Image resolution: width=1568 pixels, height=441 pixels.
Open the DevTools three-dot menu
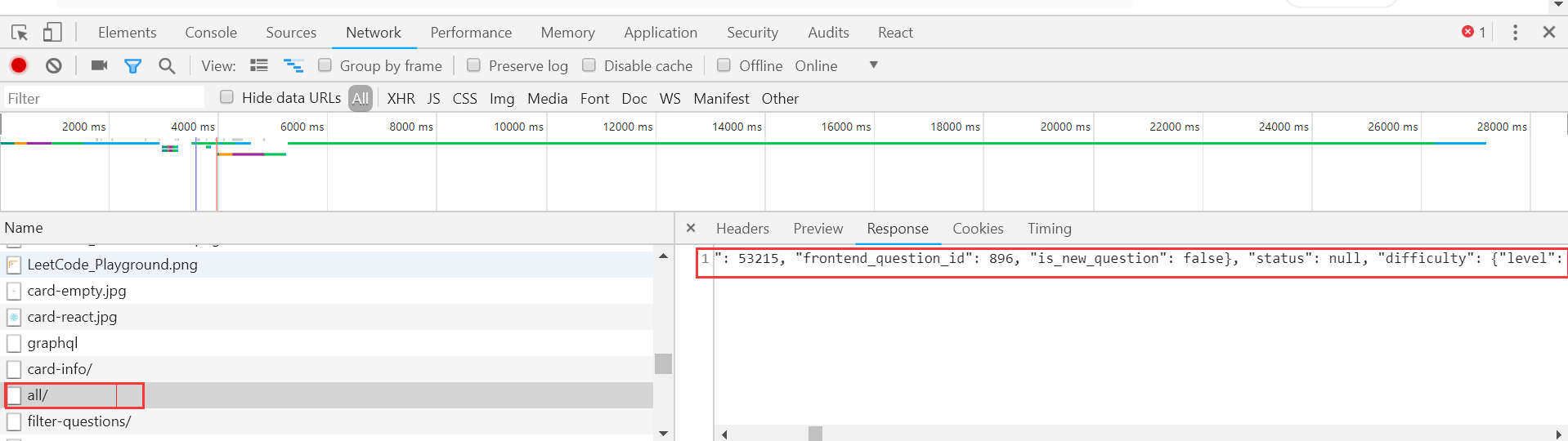coord(1515,32)
